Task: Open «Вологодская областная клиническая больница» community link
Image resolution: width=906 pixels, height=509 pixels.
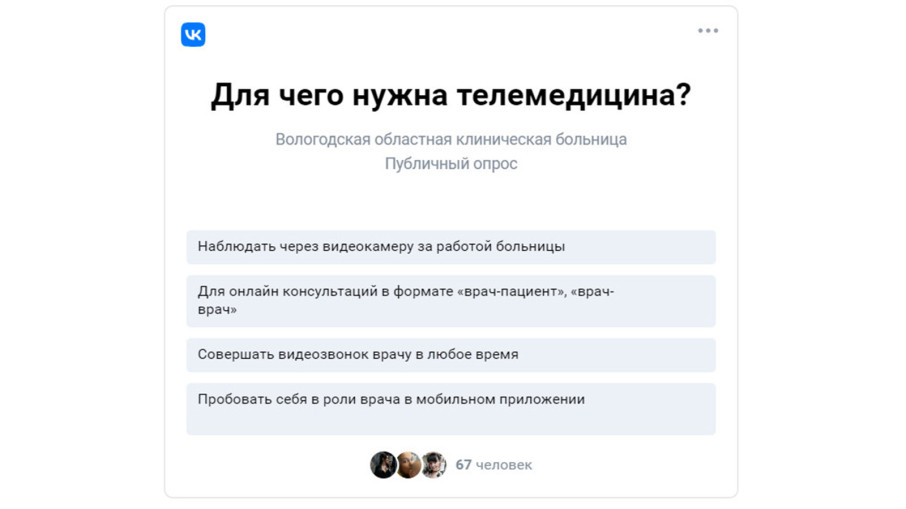Action: (451, 139)
